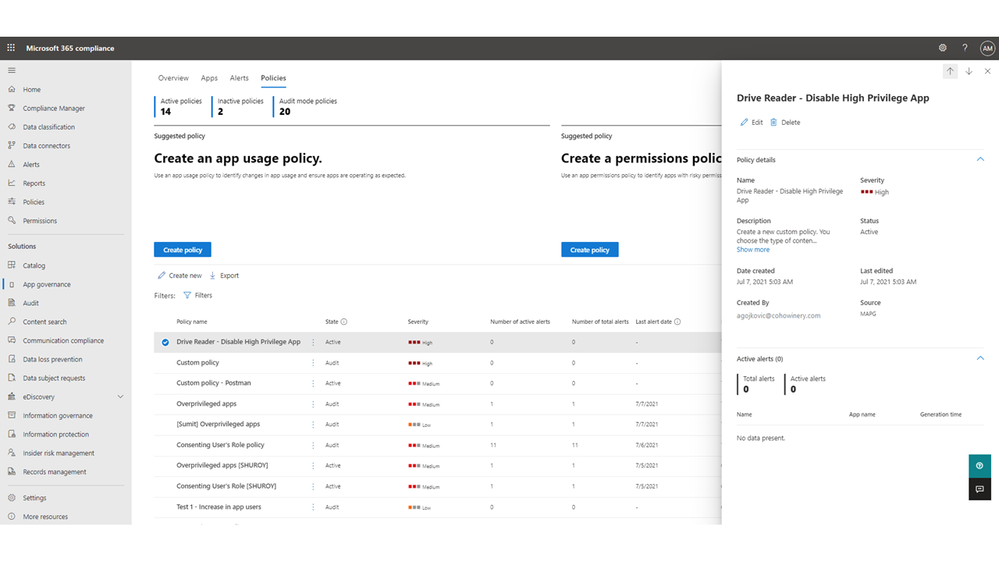Go to previous item with up arrow
Screen dimensions: 999x562
950,71
